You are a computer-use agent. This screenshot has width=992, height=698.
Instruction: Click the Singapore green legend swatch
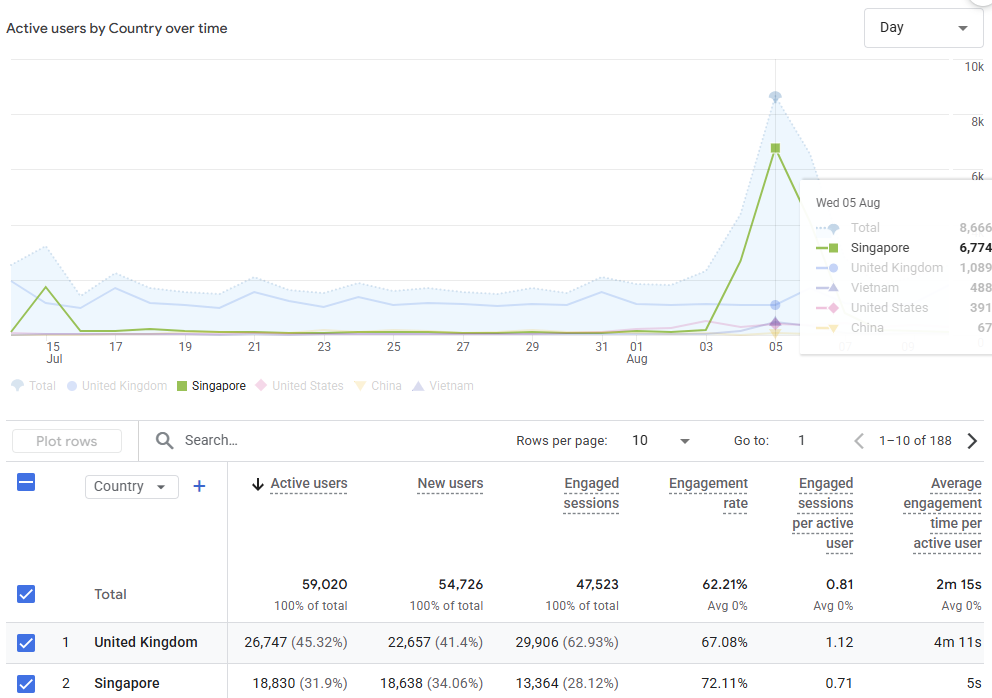[x=182, y=386]
